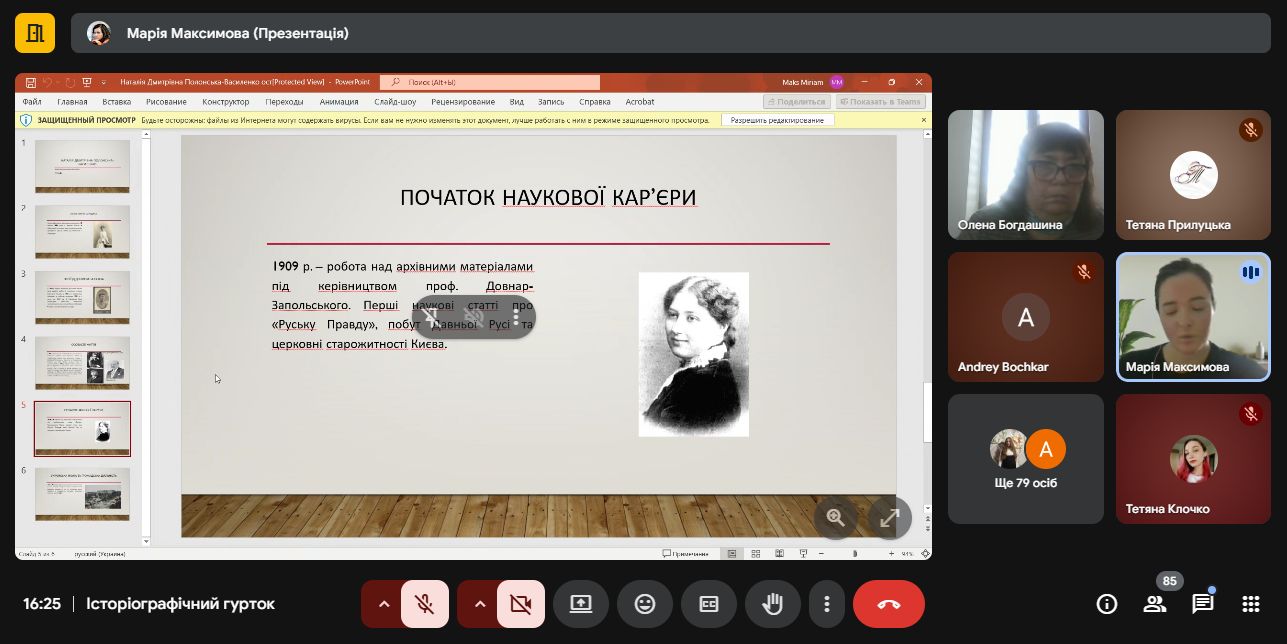Expand presentation to full screen
This screenshot has height=644, width=1287.
pos(889,518)
